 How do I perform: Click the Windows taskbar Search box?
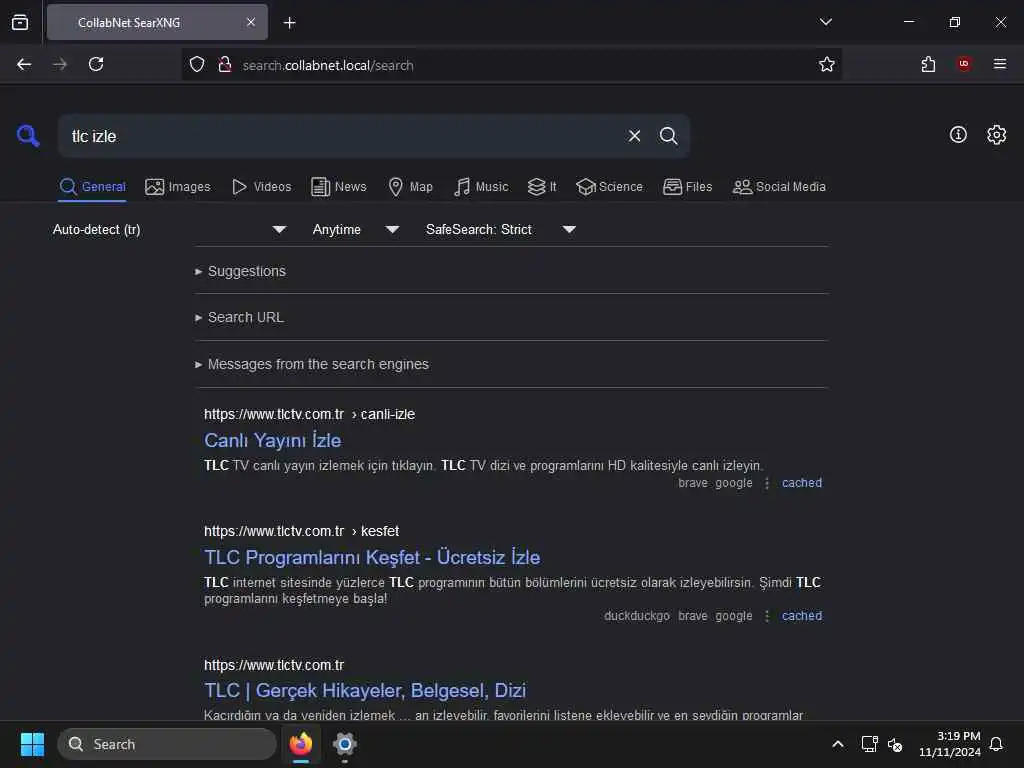coord(167,744)
